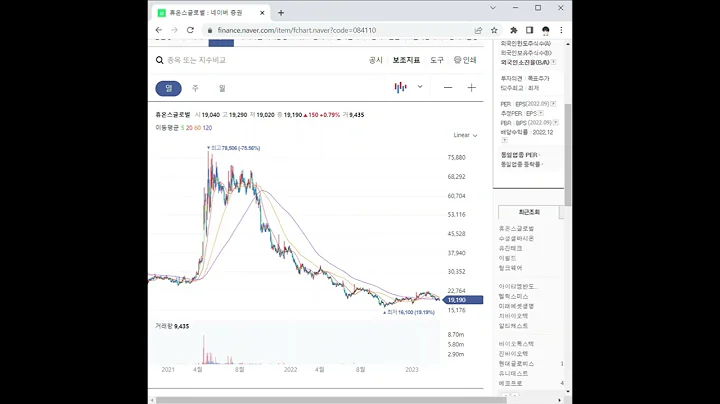Toggle the 120-day moving average line
Image resolution: width=720 pixels, height=404 pixels.
pos(207,128)
